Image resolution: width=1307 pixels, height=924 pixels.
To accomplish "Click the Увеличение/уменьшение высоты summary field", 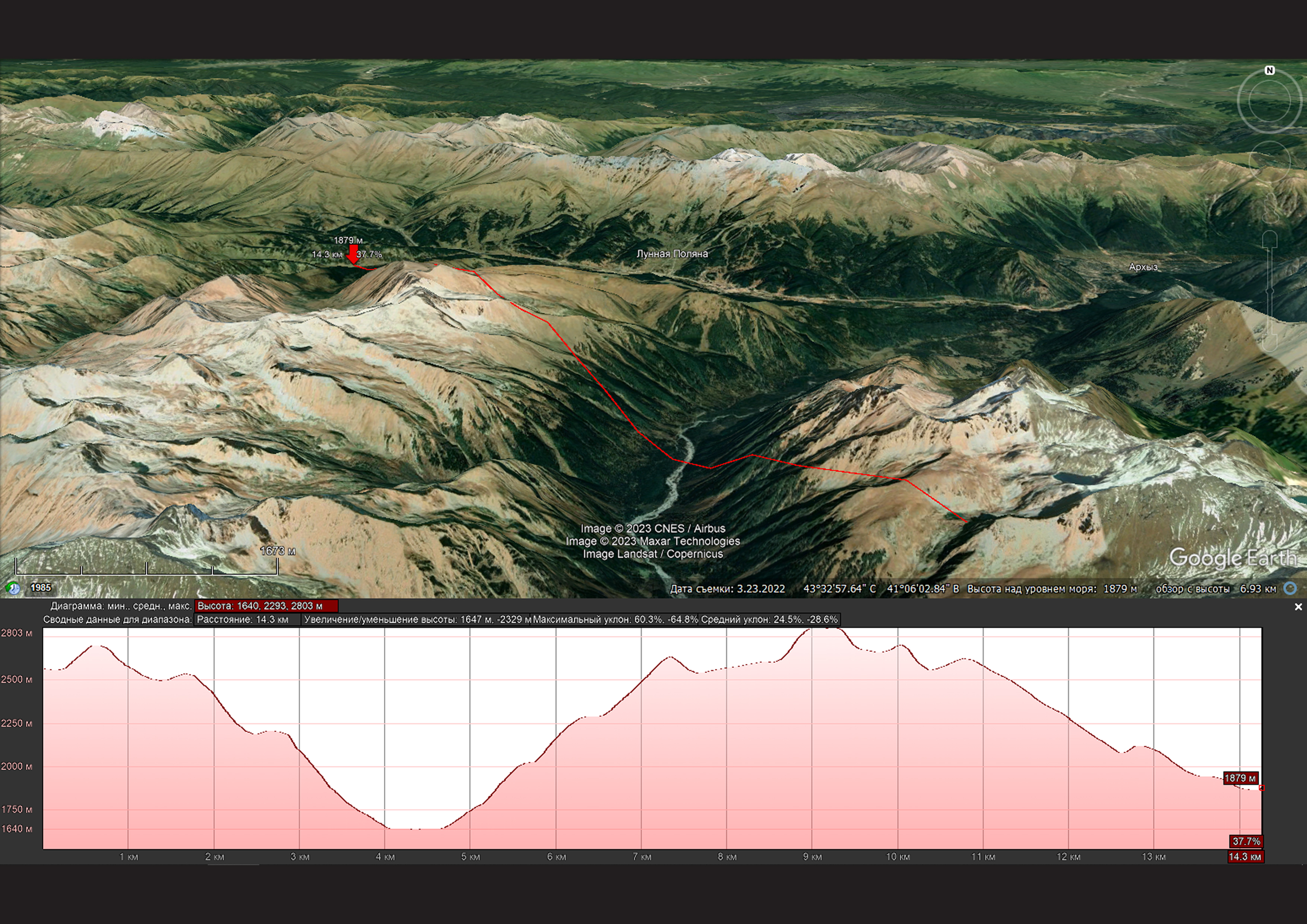I will click(x=416, y=620).
